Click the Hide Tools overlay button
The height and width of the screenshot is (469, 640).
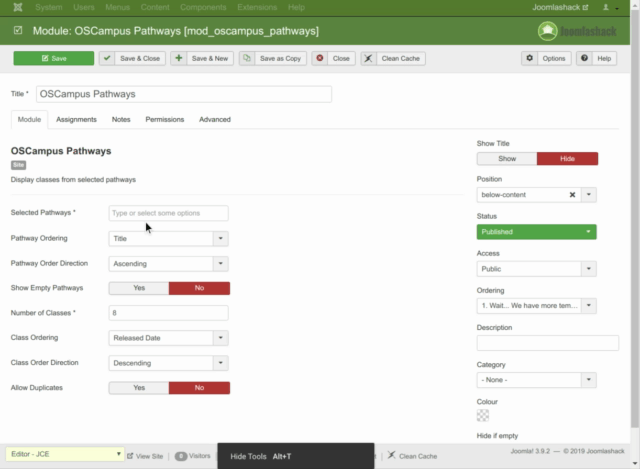pyautogui.click(x=296, y=456)
